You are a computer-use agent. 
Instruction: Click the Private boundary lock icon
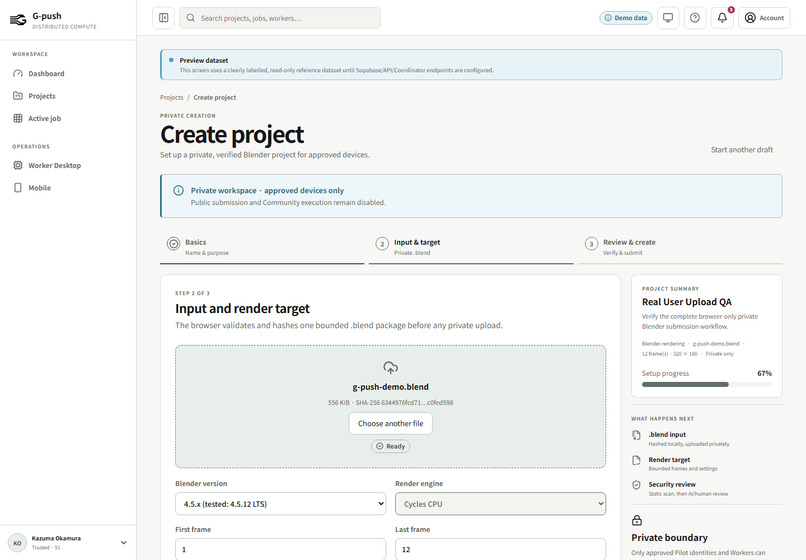pos(637,520)
